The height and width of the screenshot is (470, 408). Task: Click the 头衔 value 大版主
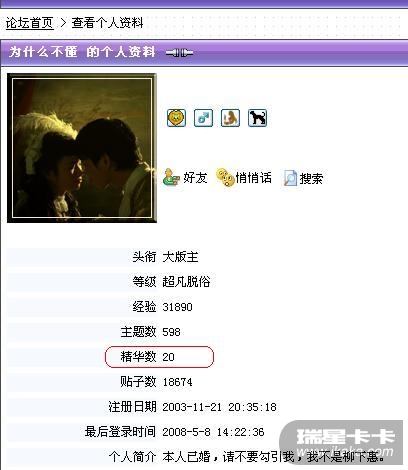click(180, 257)
